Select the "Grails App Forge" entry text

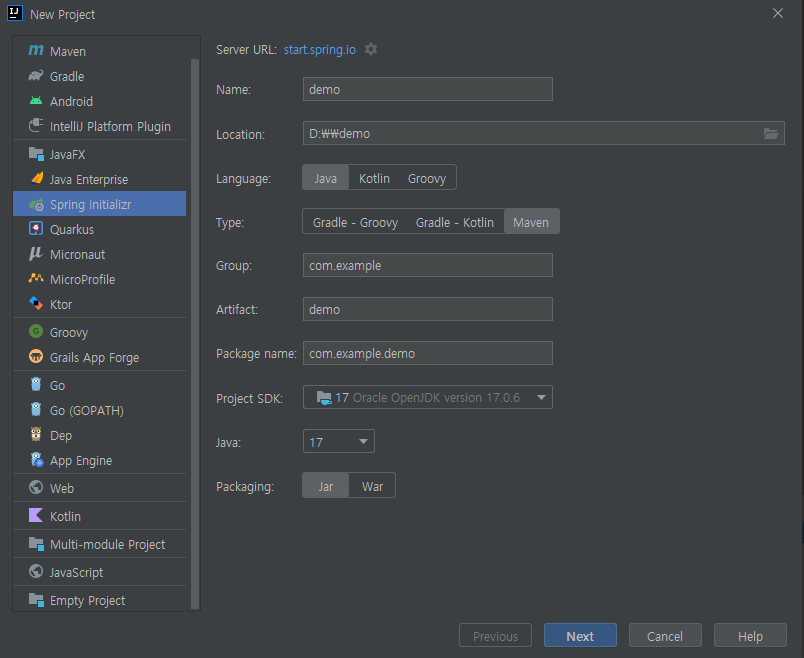pyautogui.click(x=94, y=357)
